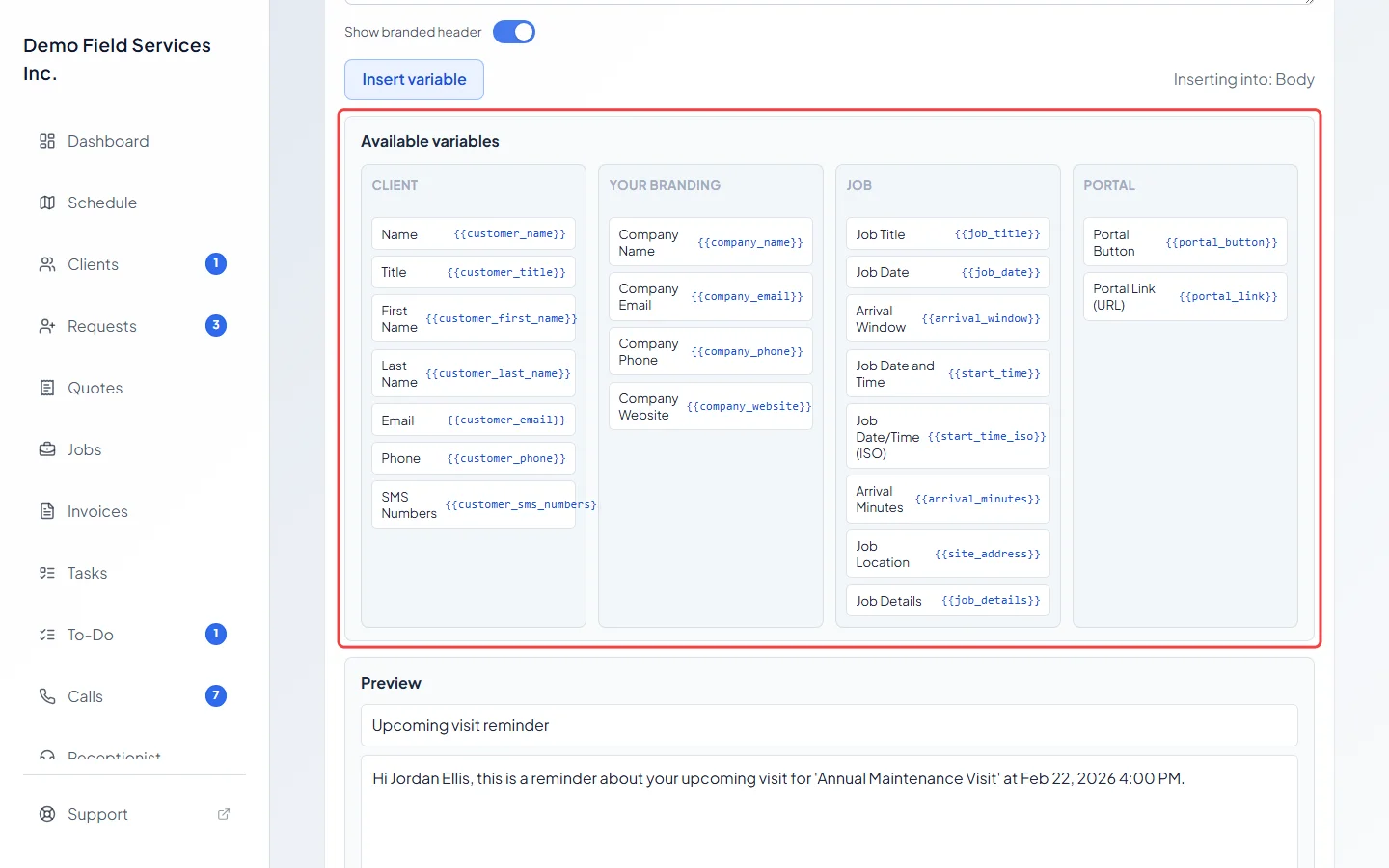The height and width of the screenshot is (868, 1389).
Task: Click the Tasks list icon
Action: click(x=47, y=573)
